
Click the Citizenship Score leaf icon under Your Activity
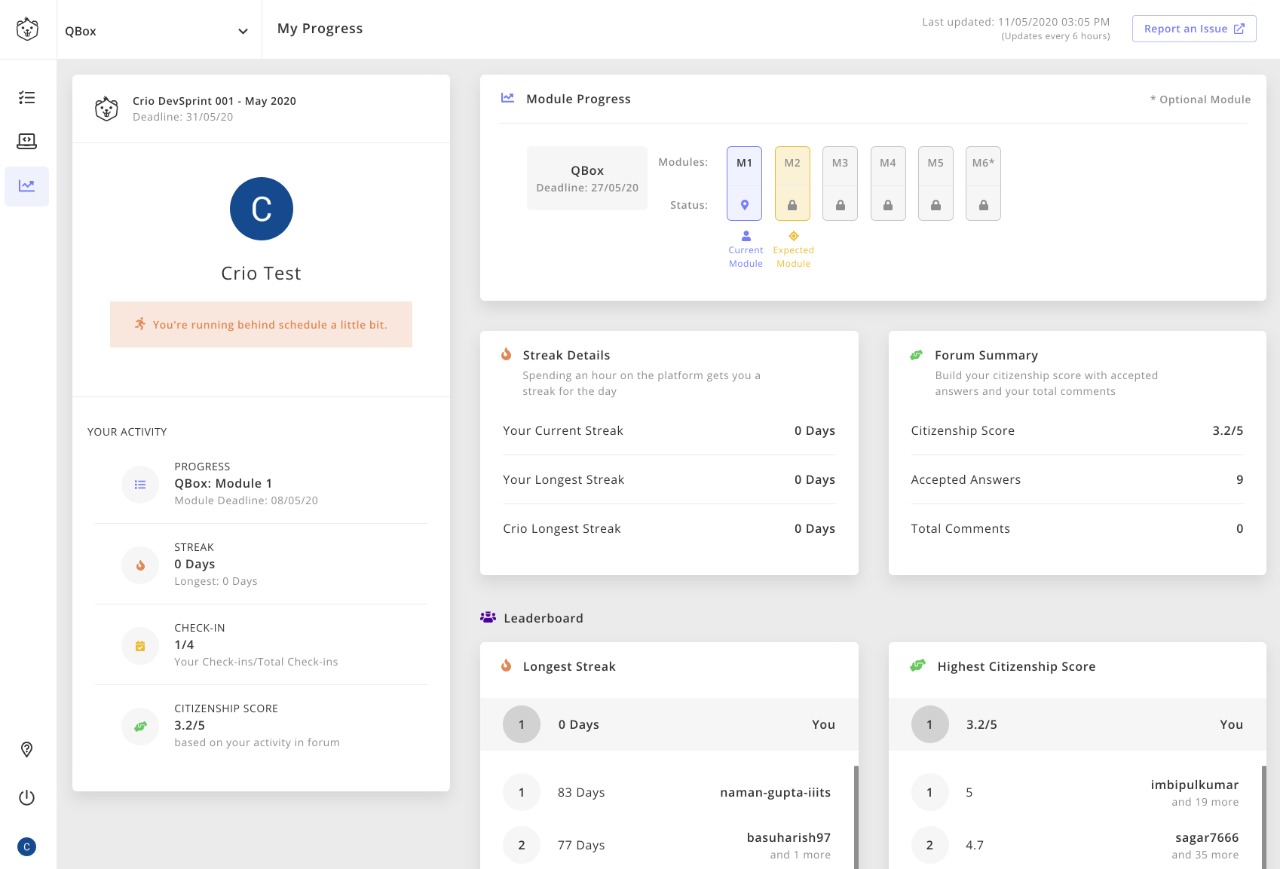click(140, 726)
